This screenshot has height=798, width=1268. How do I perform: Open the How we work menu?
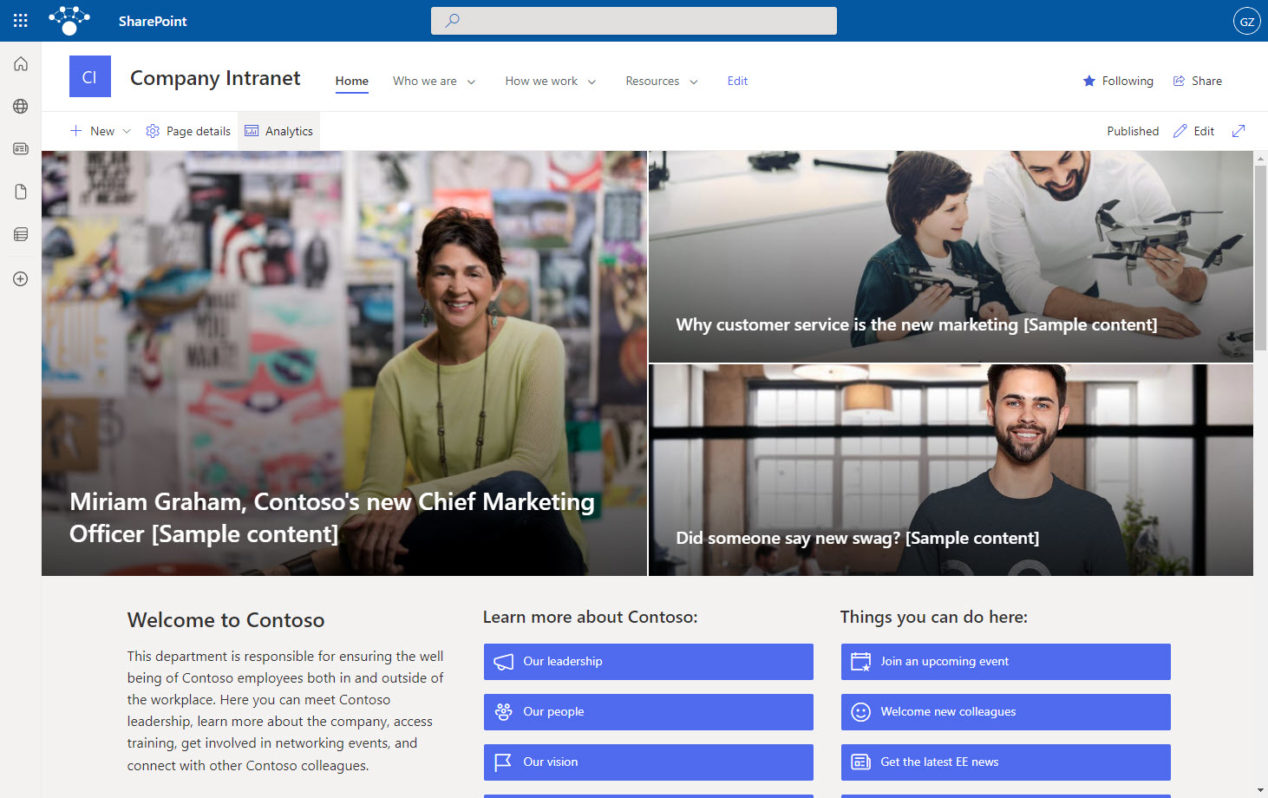click(x=541, y=81)
